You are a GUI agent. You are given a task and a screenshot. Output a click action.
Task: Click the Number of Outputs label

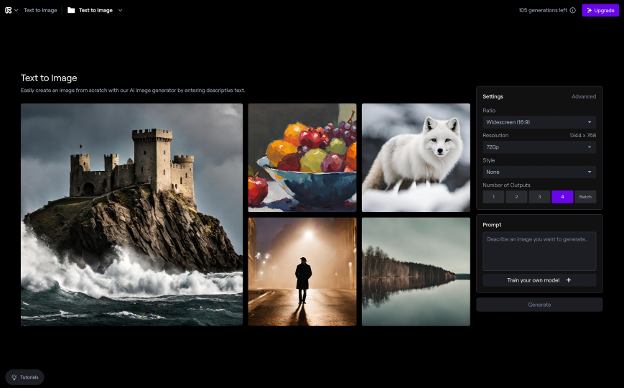[506, 185]
